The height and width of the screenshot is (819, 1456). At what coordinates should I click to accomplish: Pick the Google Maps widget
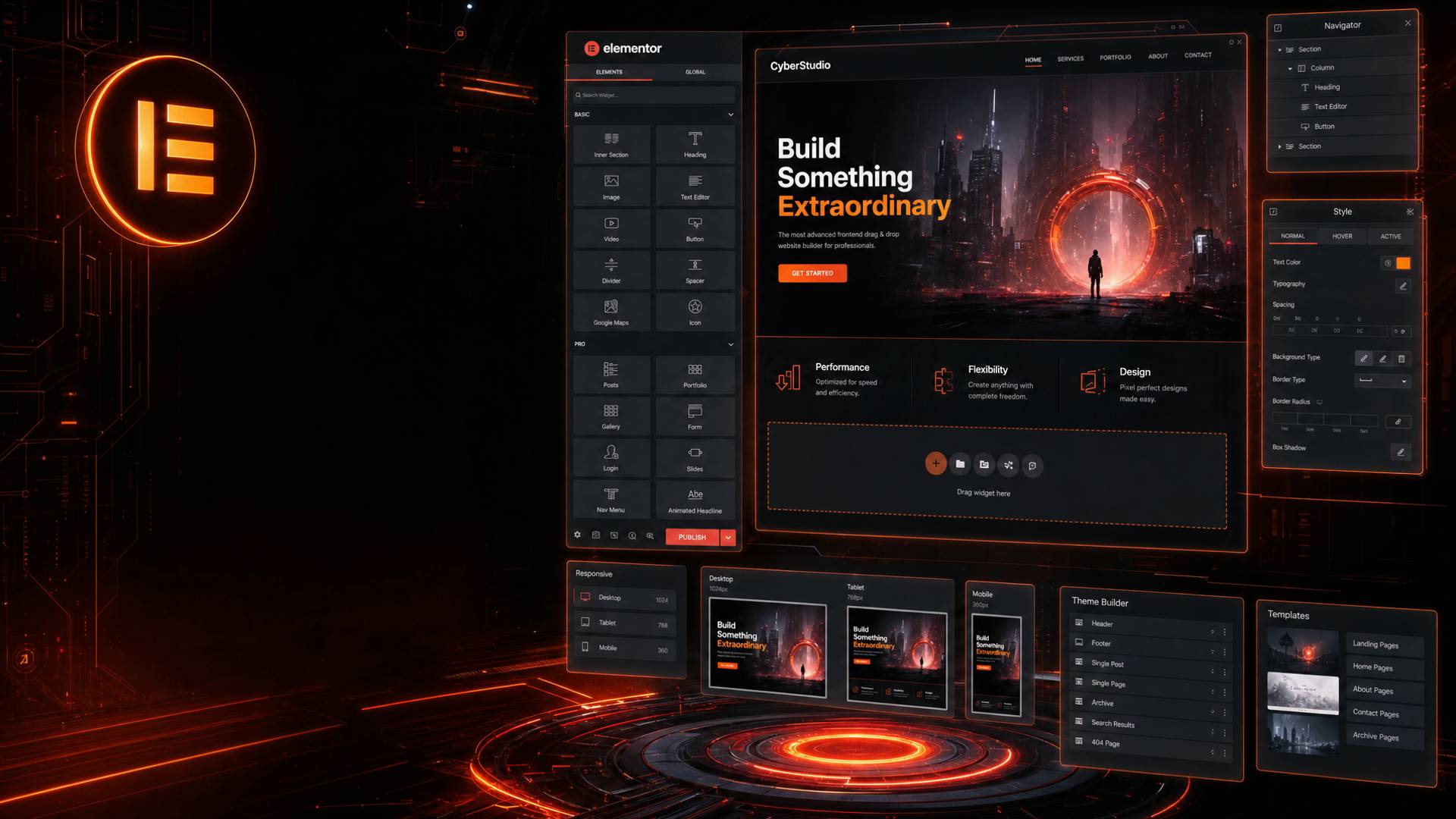tap(611, 312)
